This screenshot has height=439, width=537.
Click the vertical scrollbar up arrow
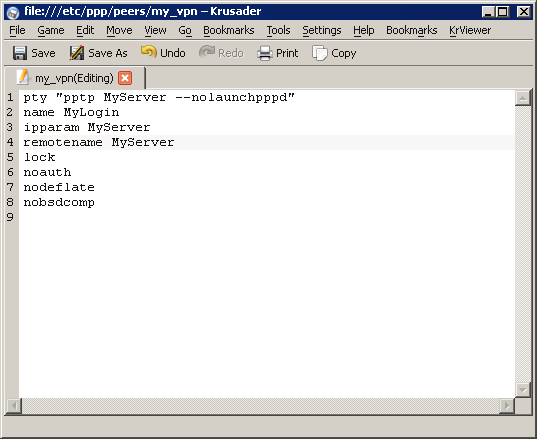pyautogui.click(x=523, y=99)
